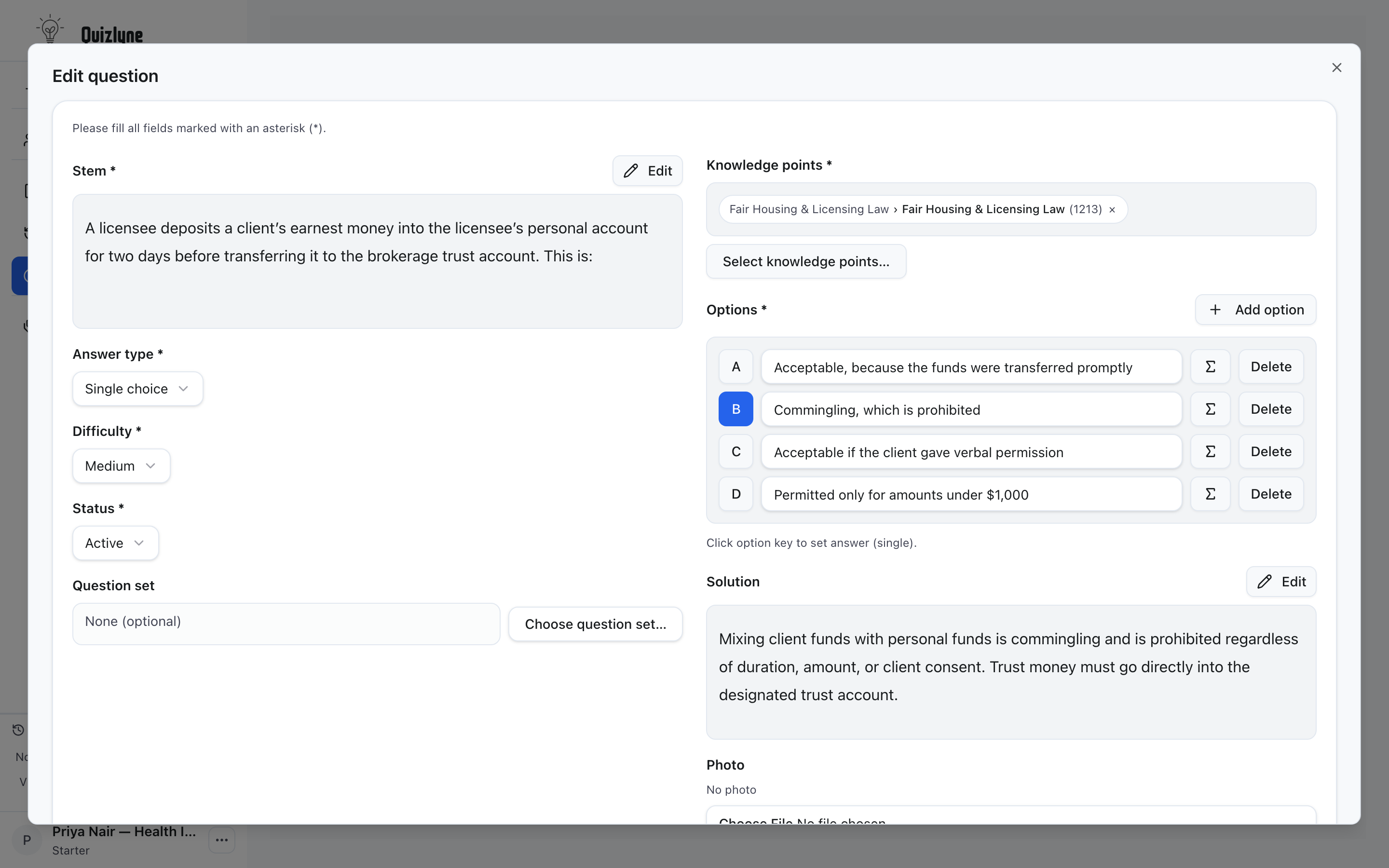The height and width of the screenshot is (868, 1389).
Task: Edit option B text field
Action: coord(971,409)
